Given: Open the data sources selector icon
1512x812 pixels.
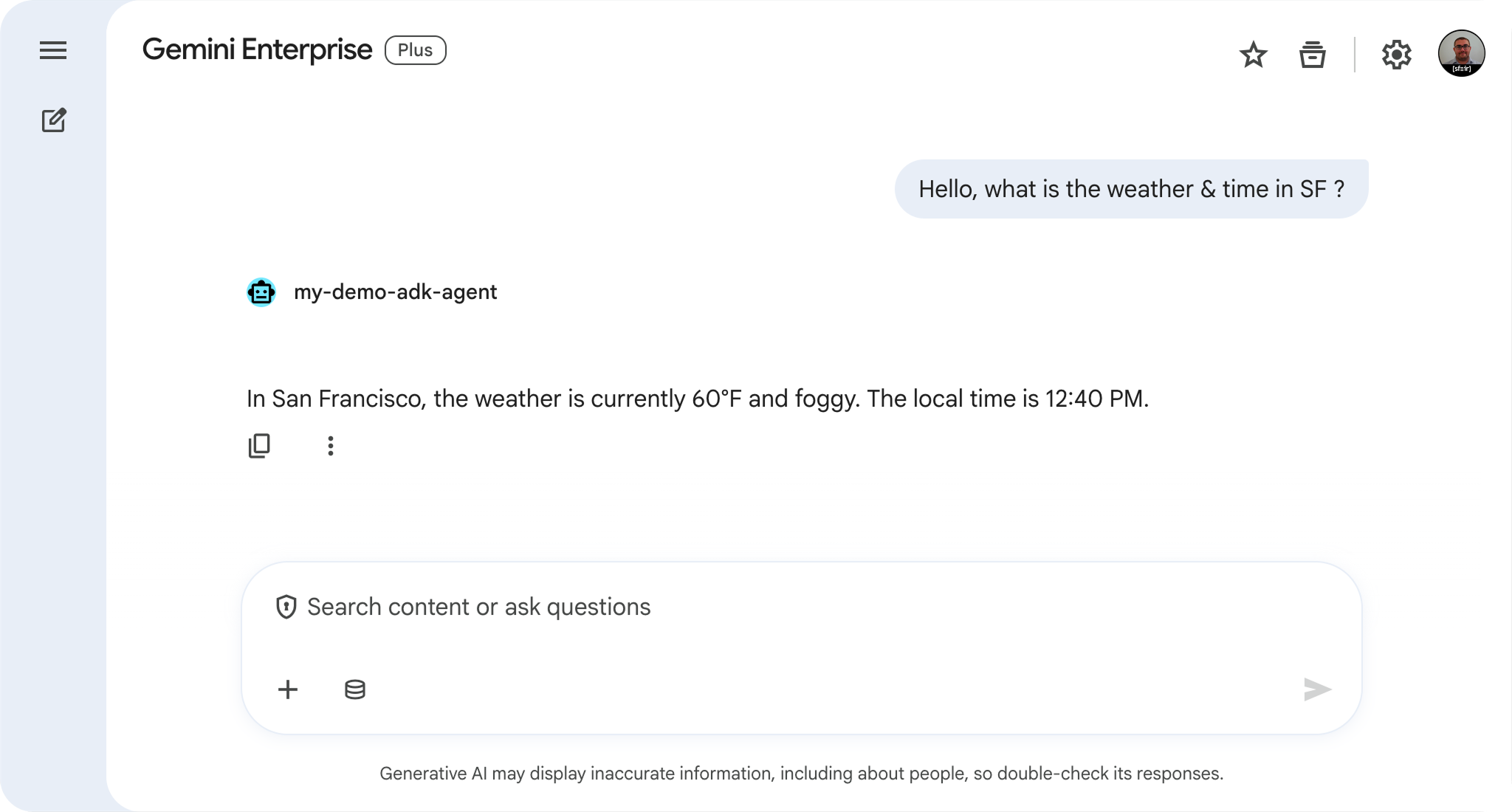Looking at the screenshot, I should 355,689.
